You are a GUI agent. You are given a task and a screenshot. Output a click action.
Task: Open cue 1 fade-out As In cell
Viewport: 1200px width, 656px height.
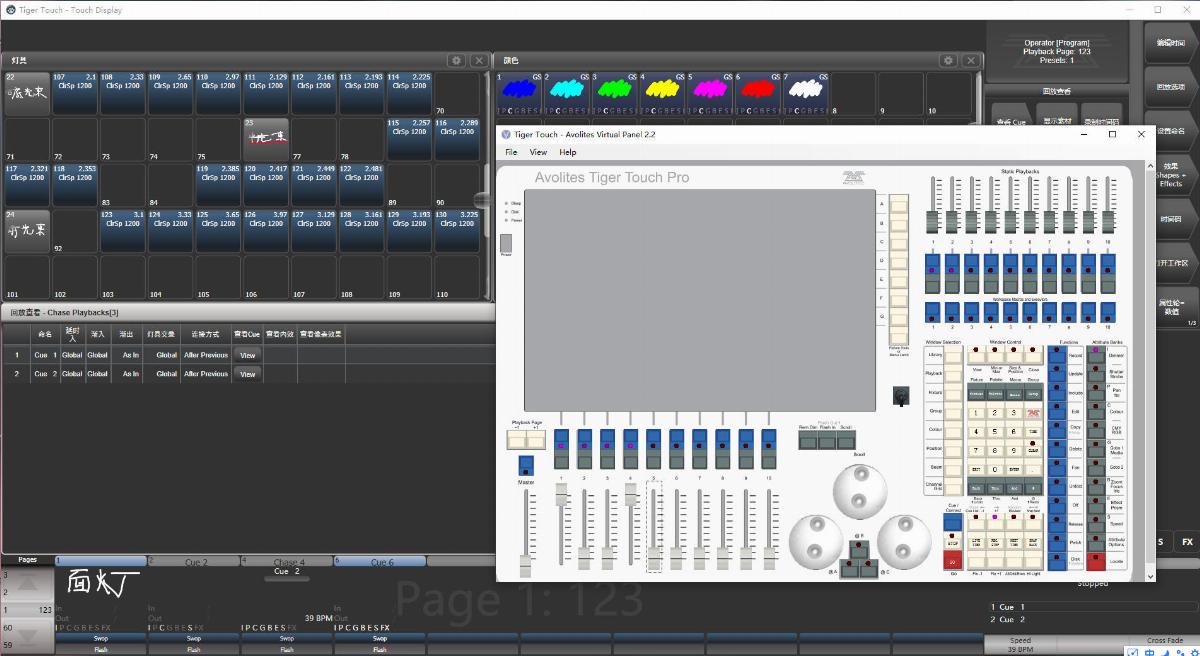pos(130,355)
